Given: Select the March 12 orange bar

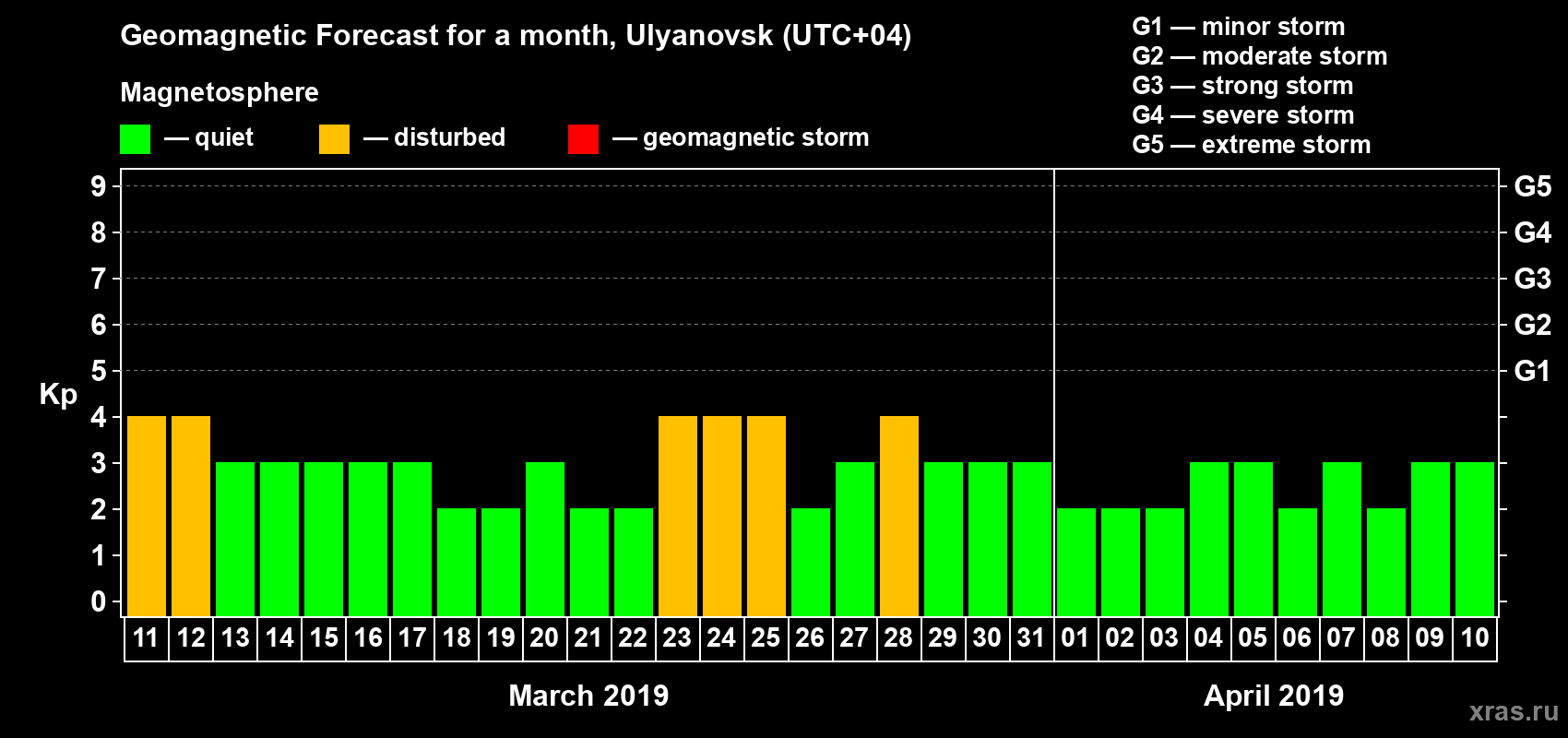Looking at the screenshot, I should click(191, 517).
